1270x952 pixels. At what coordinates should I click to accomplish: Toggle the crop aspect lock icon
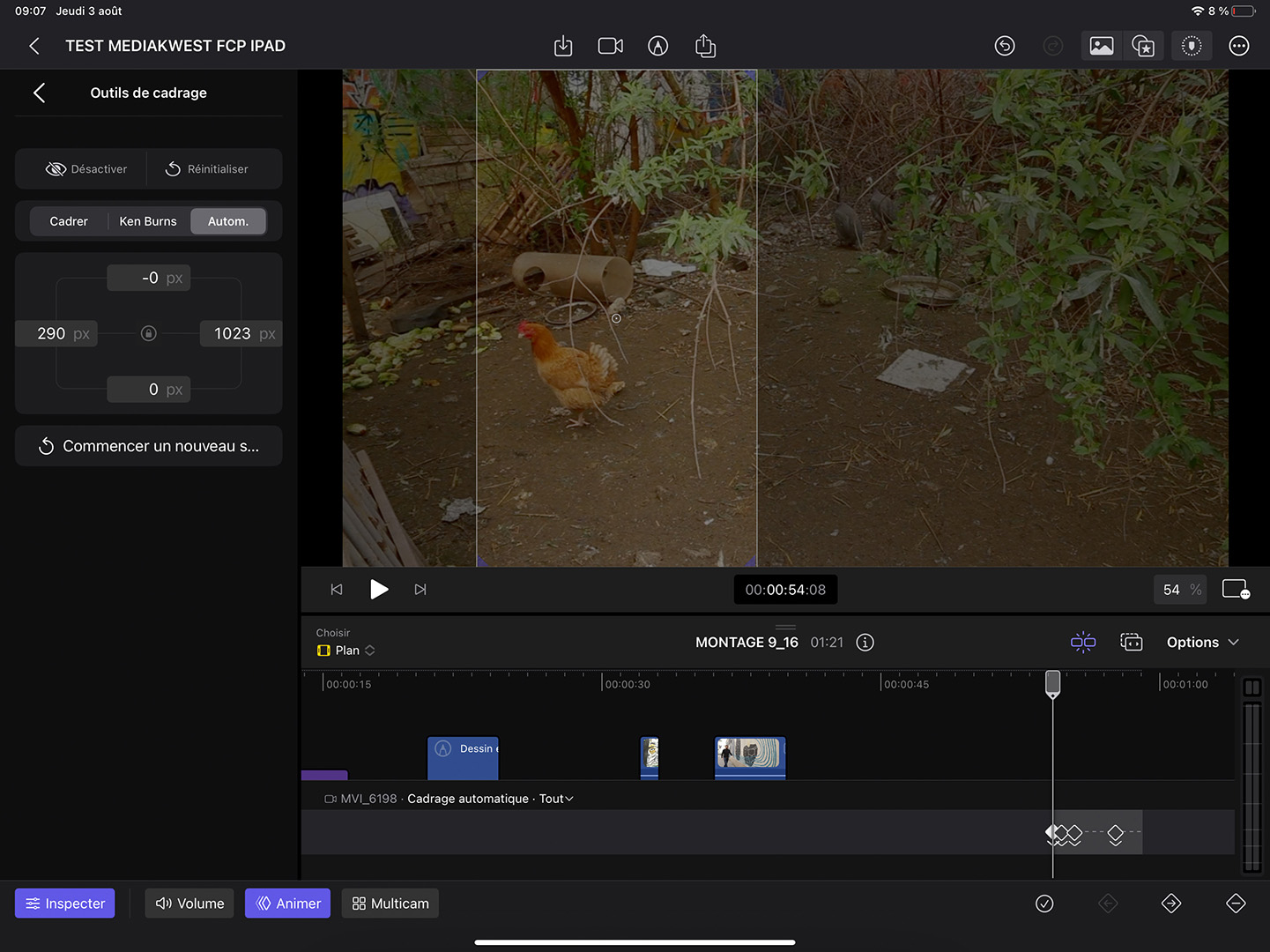pyautogui.click(x=149, y=333)
